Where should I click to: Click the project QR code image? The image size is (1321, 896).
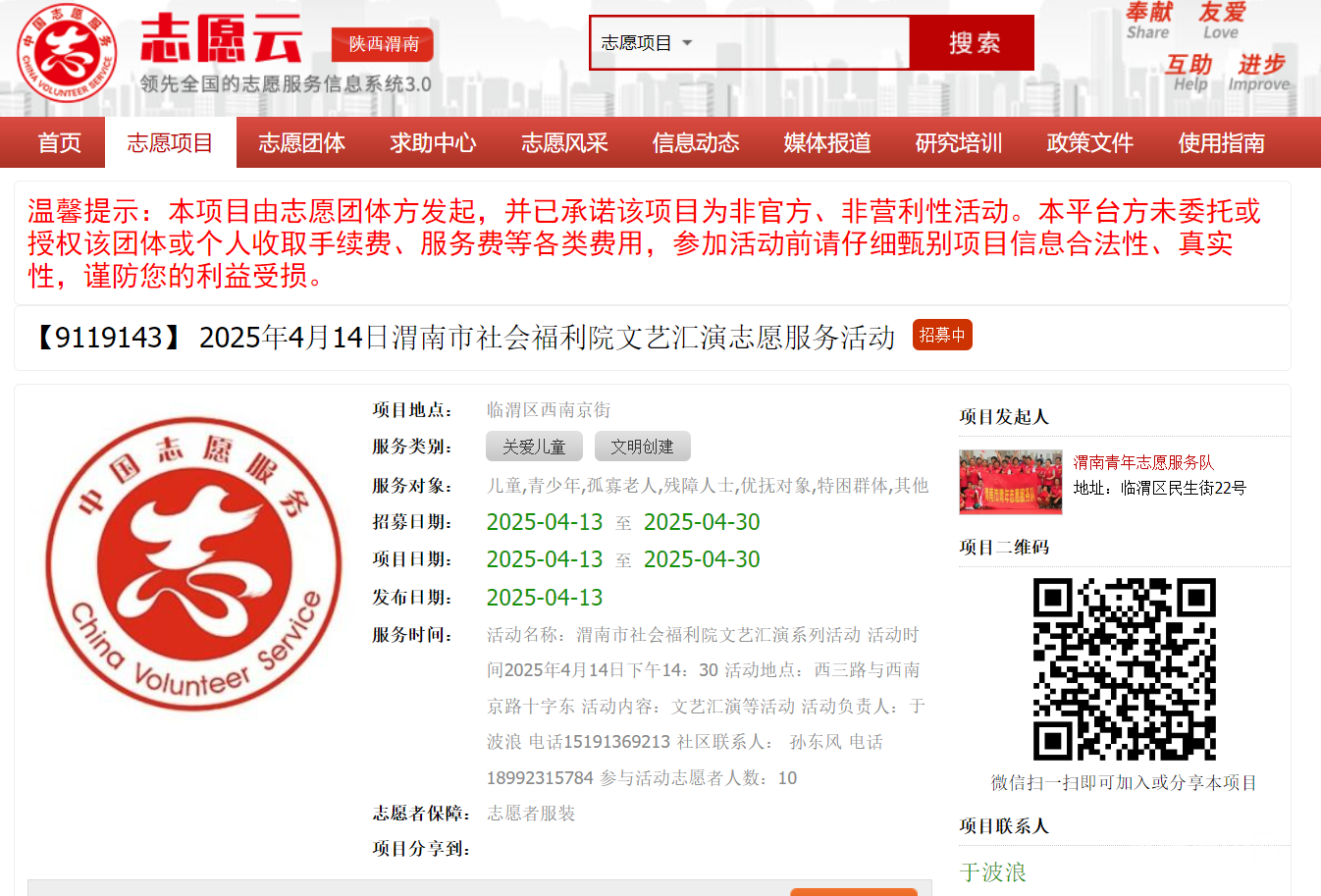click(x=1124, y=668)
